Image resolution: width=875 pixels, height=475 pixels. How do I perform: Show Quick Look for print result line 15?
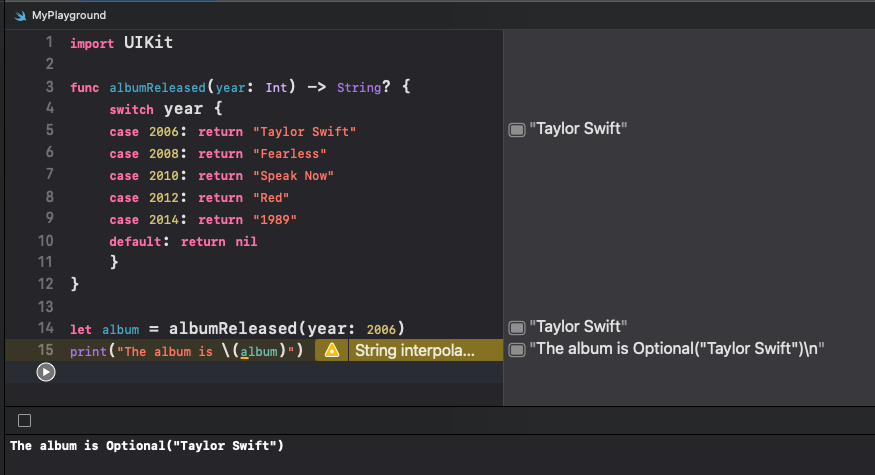pyautogui.click(x=517, y=349)
